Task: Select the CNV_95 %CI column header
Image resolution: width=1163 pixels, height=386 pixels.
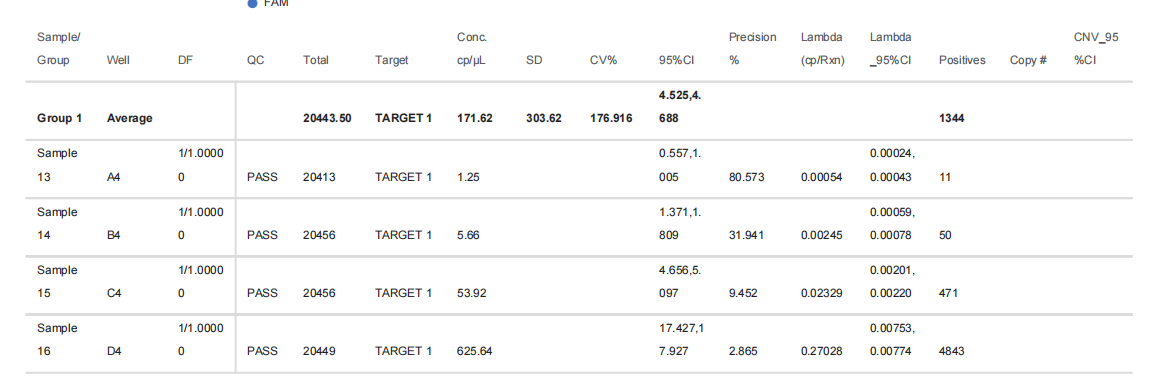Action: [x=1096, y=48]
